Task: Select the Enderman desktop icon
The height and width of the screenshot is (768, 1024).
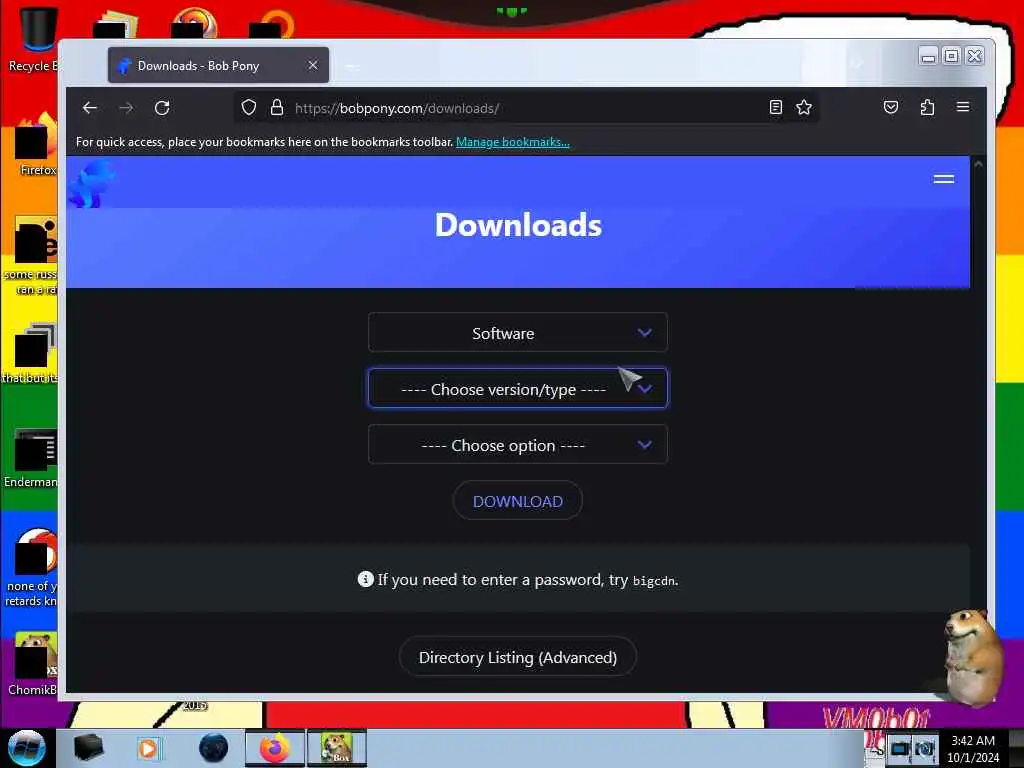Action: (x=33, y=458)
